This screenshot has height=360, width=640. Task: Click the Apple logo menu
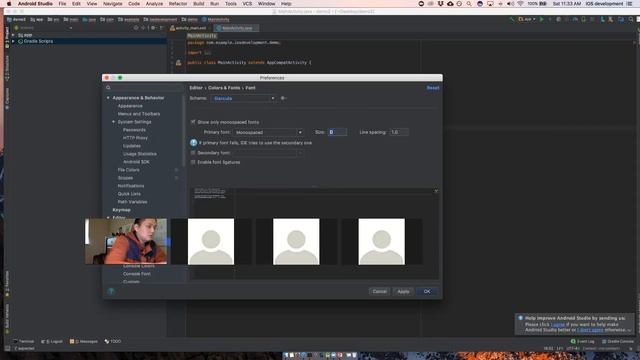[9, 4]
